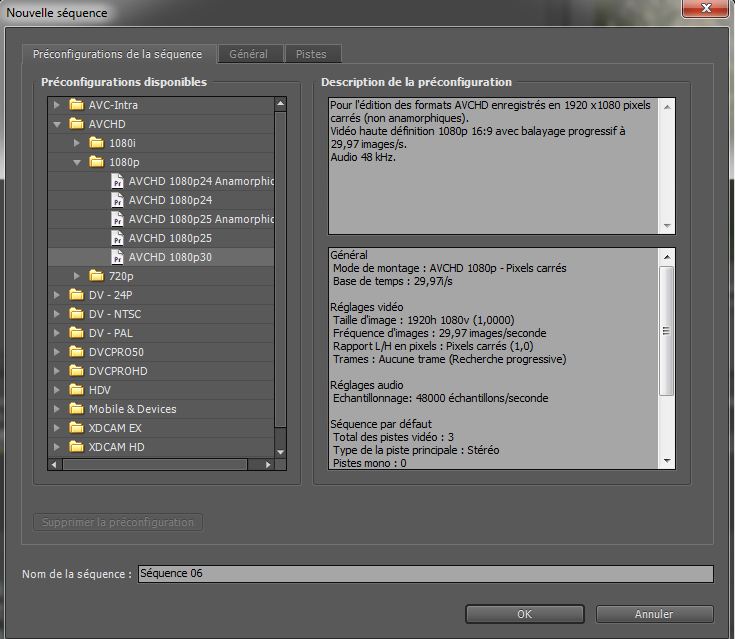This screenshot has height=639, width=735.
Task: Click the AVCHD 1080p24 preset file icon
Action: pos(117,200)
